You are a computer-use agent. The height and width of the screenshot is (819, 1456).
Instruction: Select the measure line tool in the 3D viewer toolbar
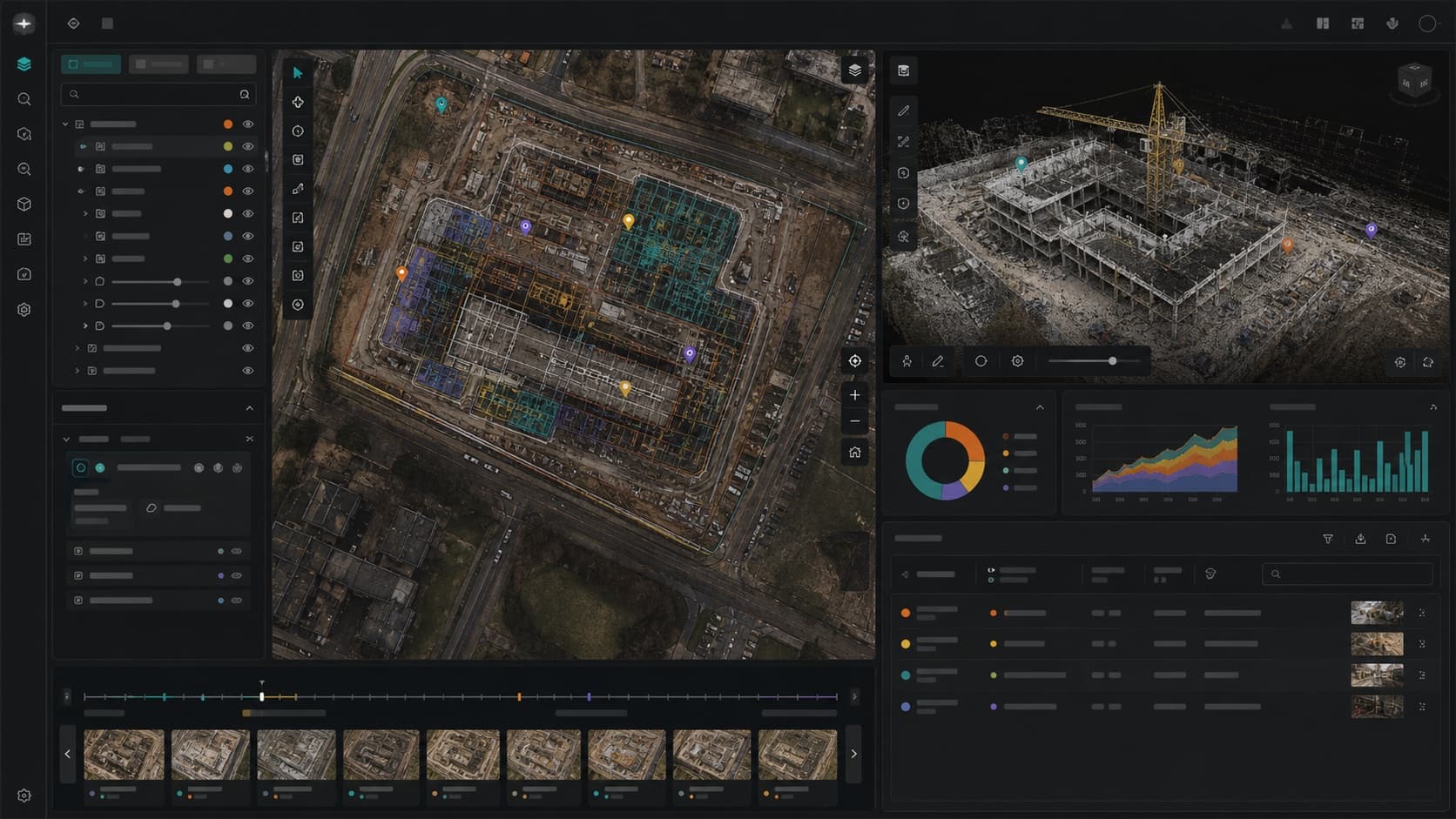(903, 141)
